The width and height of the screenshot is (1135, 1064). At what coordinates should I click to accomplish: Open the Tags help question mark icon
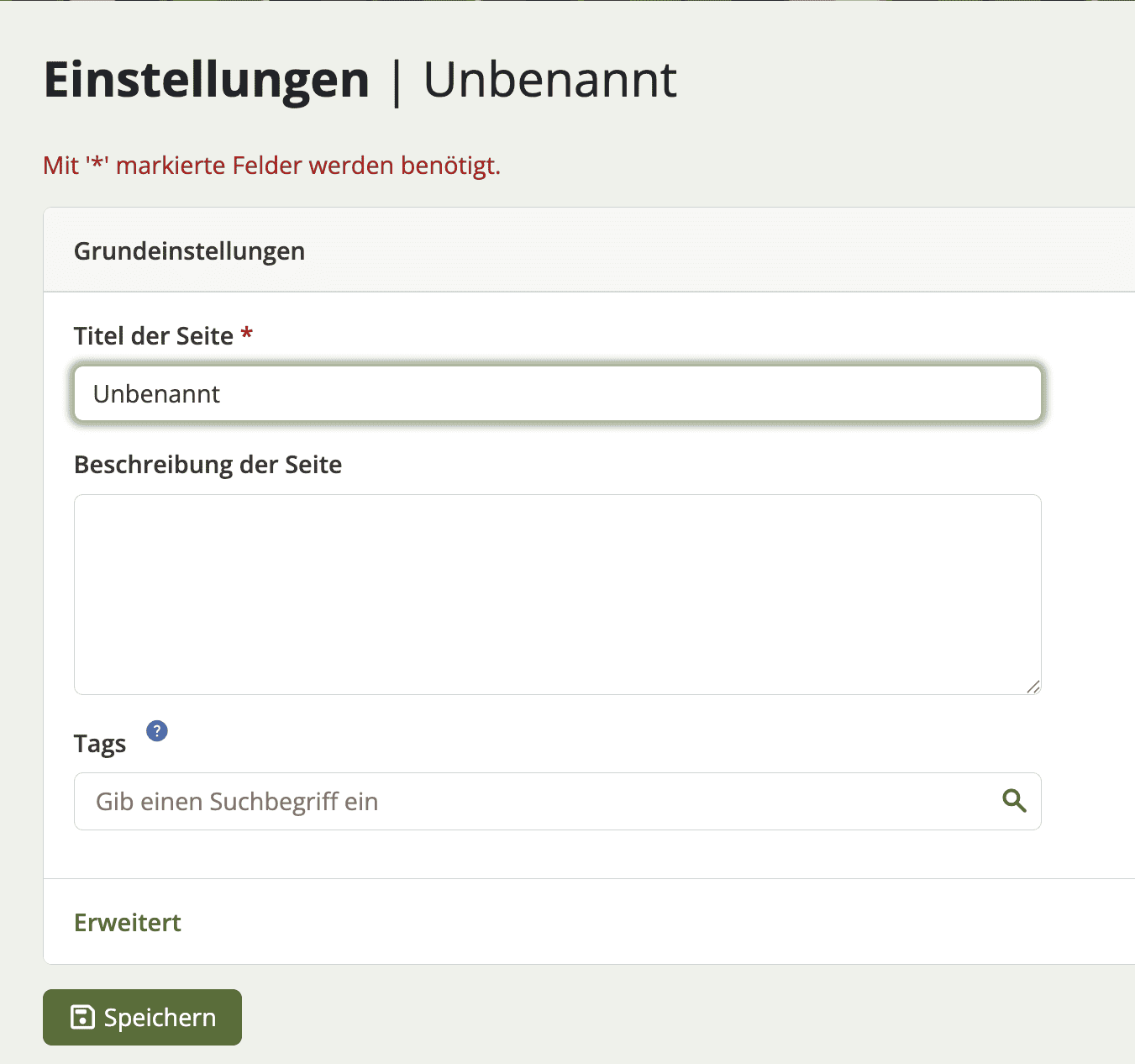157,731
